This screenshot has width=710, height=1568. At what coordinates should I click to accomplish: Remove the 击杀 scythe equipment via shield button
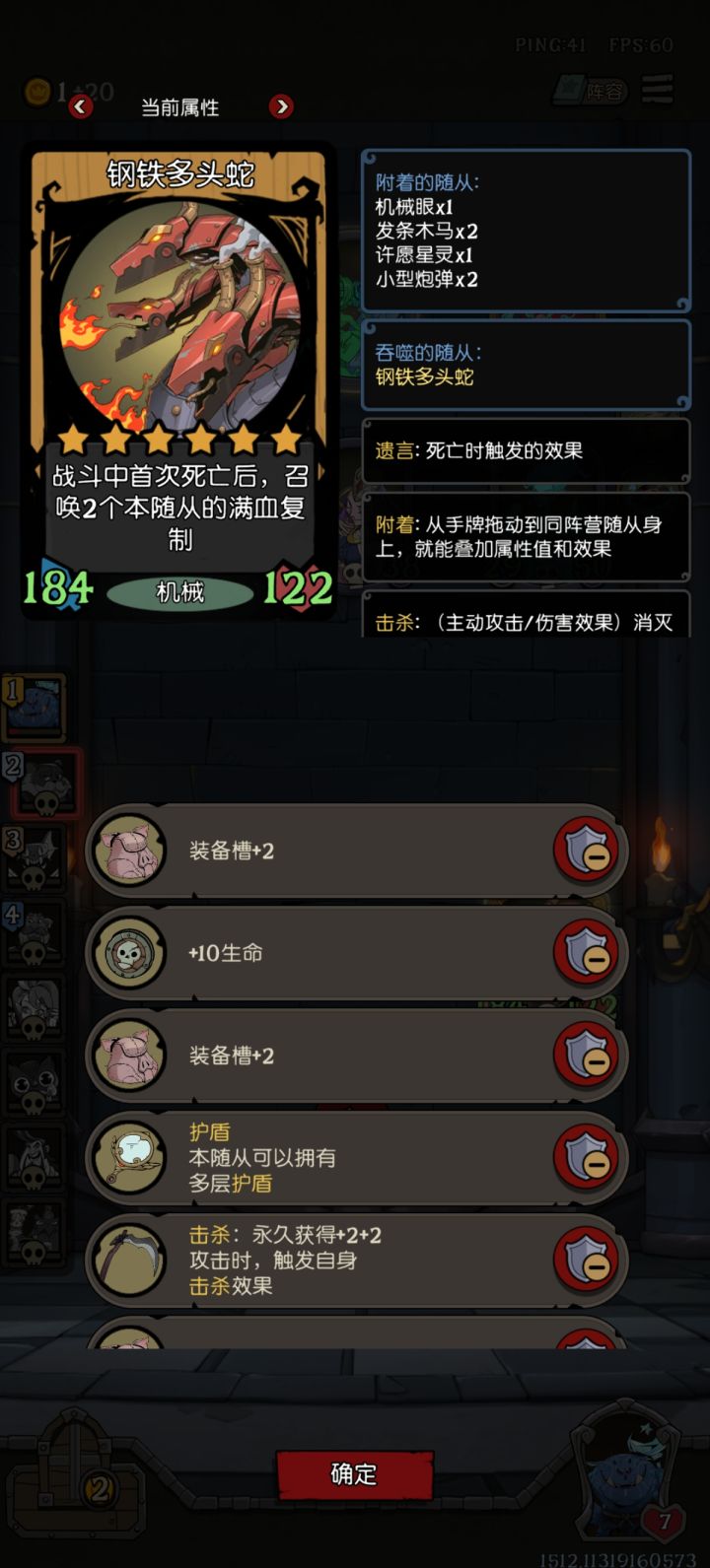tap(588, 1261)
